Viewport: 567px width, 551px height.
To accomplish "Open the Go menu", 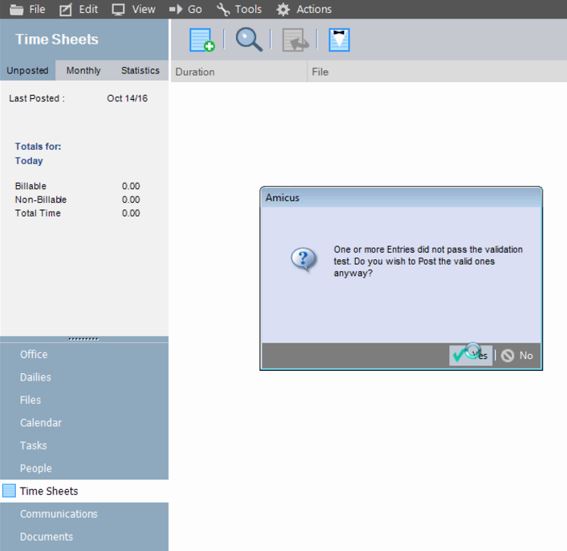I will pyautogui.click(x=186, y=9).
